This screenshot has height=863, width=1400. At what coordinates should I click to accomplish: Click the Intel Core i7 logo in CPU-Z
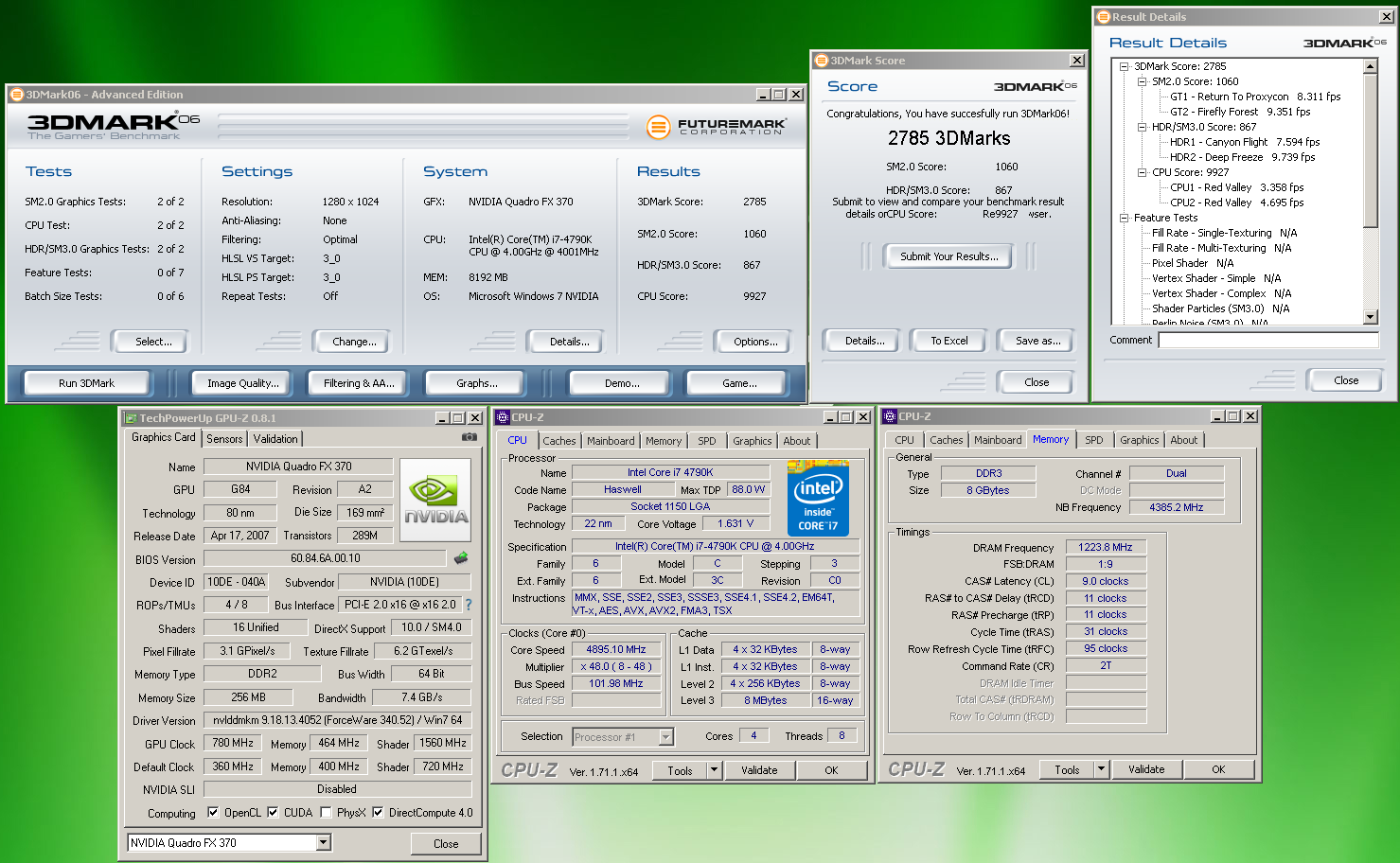pos(818,499)
